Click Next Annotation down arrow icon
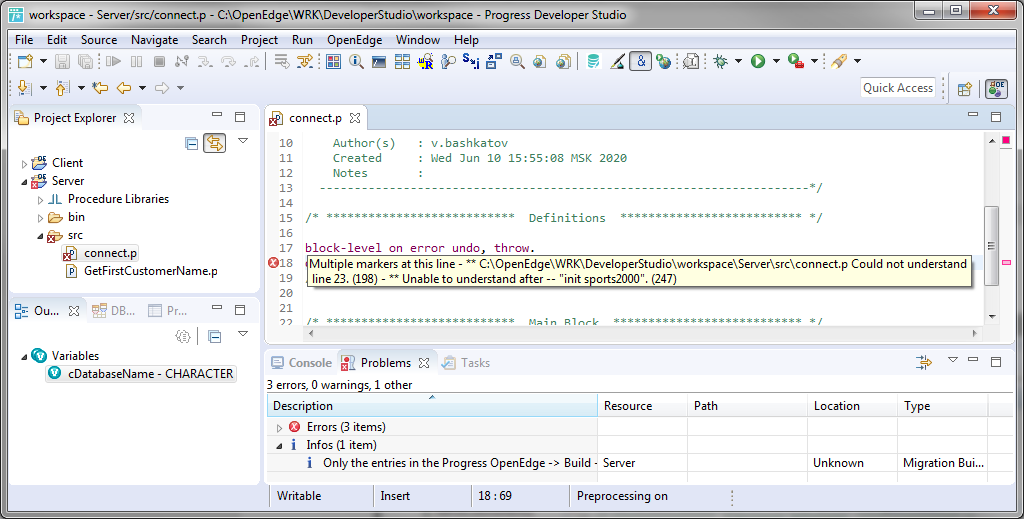The width and height of the screenshot is (1024, 519). (24, 87)
